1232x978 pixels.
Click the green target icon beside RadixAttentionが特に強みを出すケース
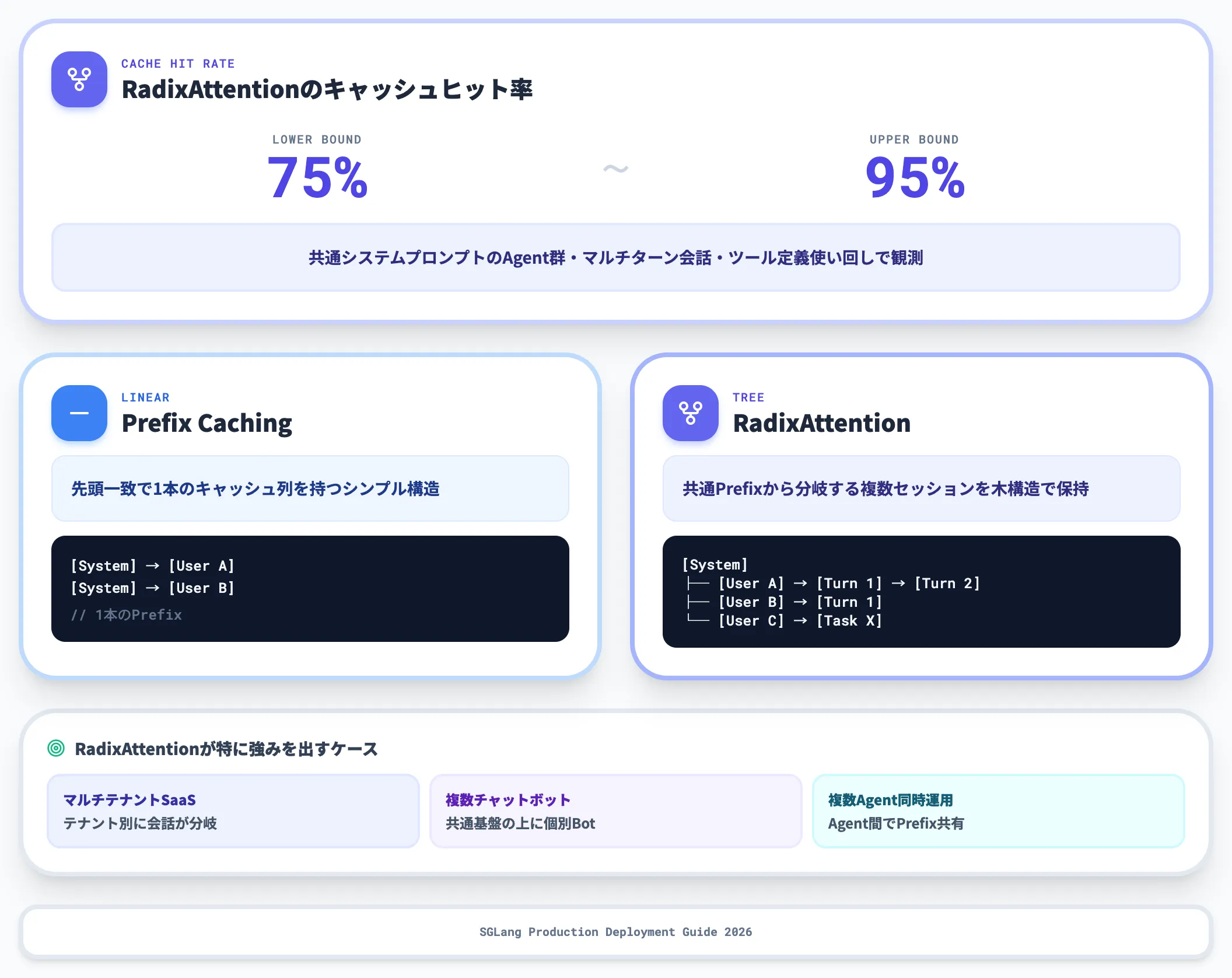tap(56, 748)
